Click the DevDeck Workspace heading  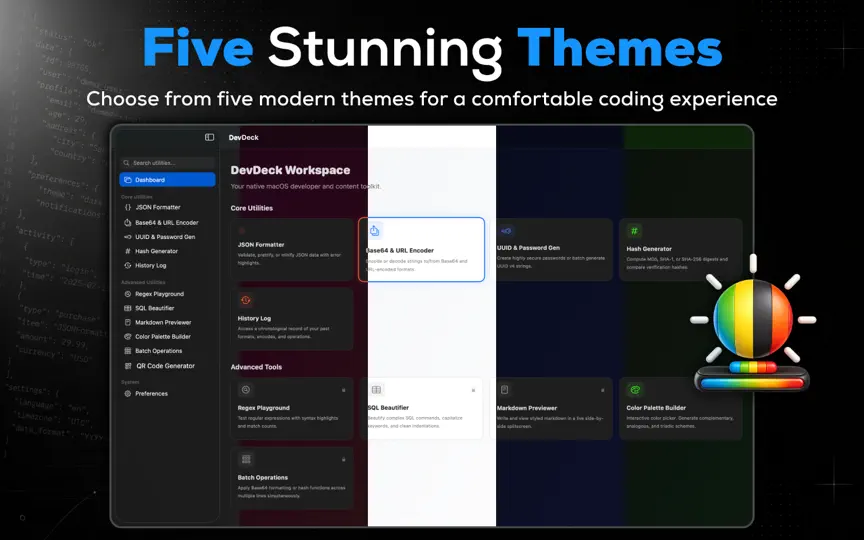pos(290,170)
